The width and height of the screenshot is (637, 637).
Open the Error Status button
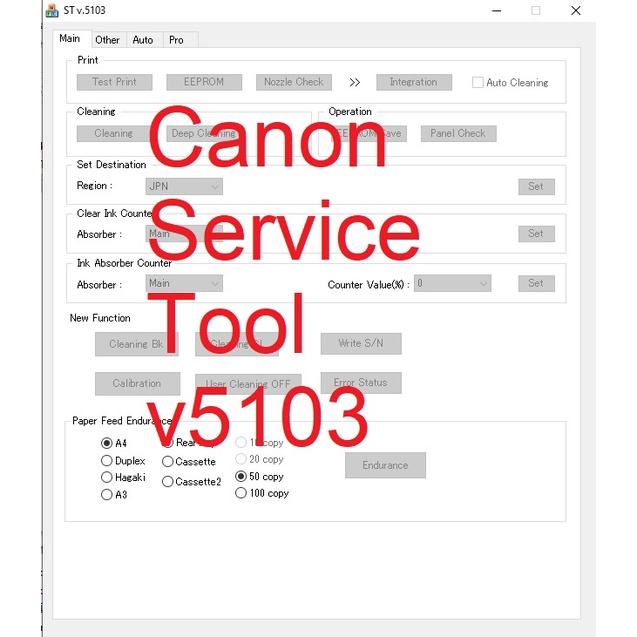click(361, 383)
